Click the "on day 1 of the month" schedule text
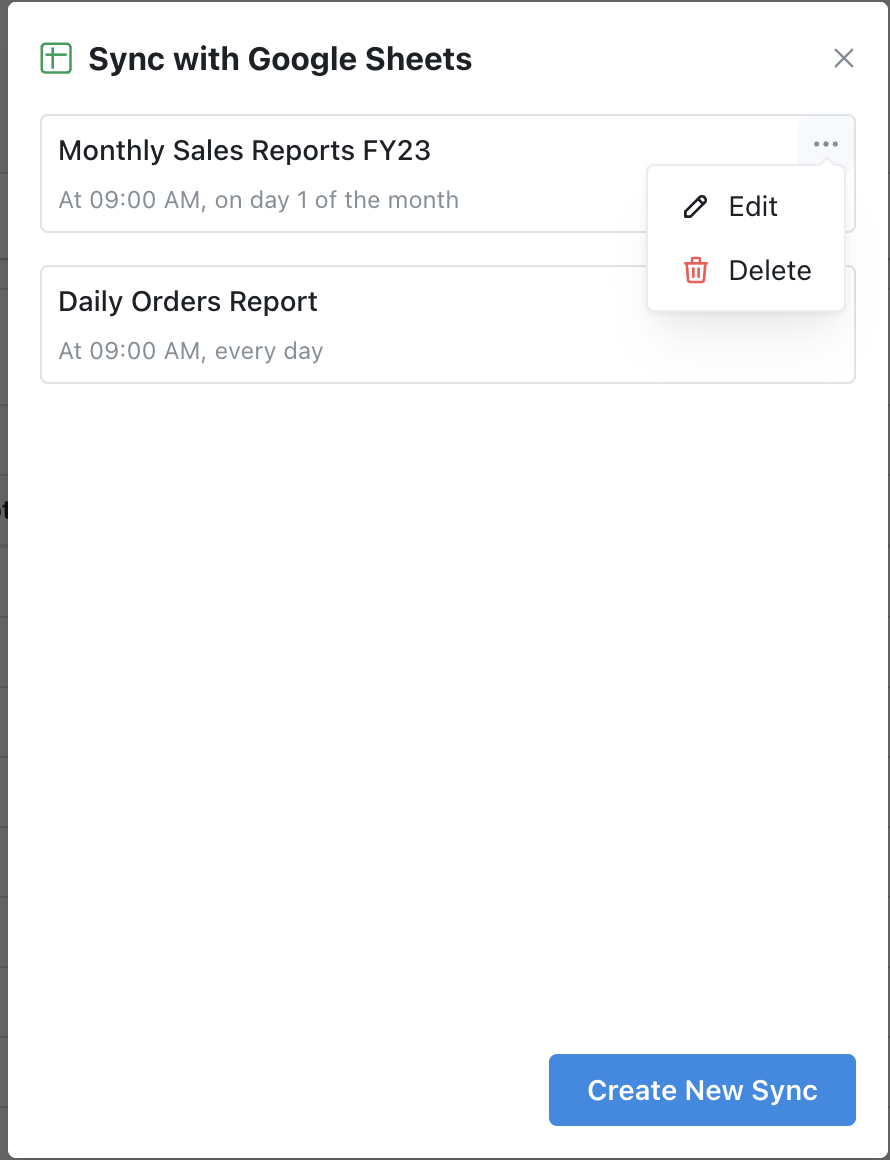Screen dimensions: 890x1160 [x=337, y=200]
